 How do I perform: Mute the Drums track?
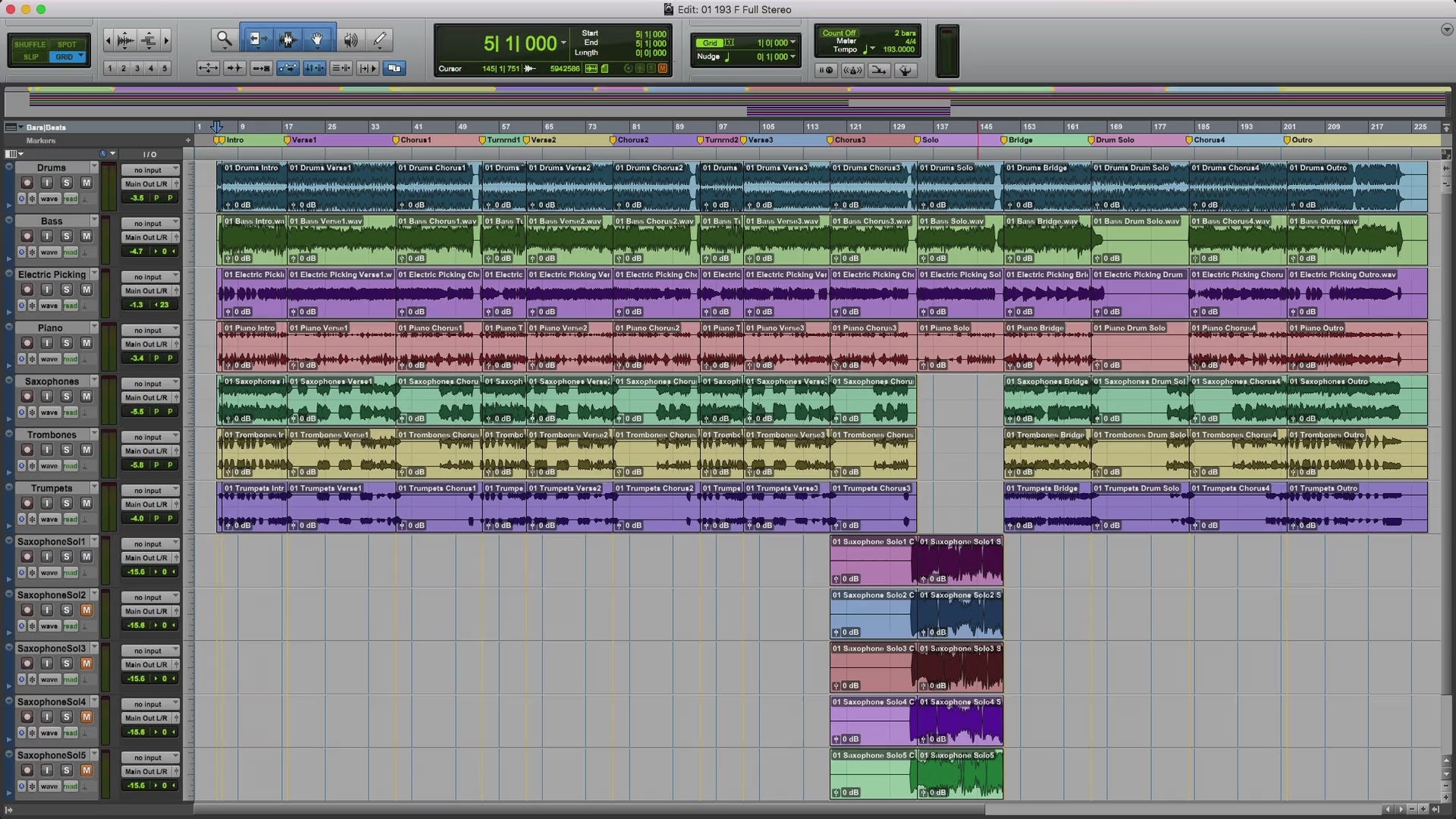coord(86,183)
